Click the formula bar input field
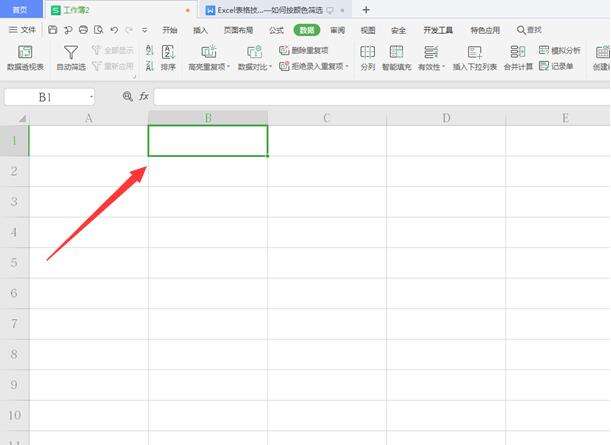611x445 pixels. 382,97
